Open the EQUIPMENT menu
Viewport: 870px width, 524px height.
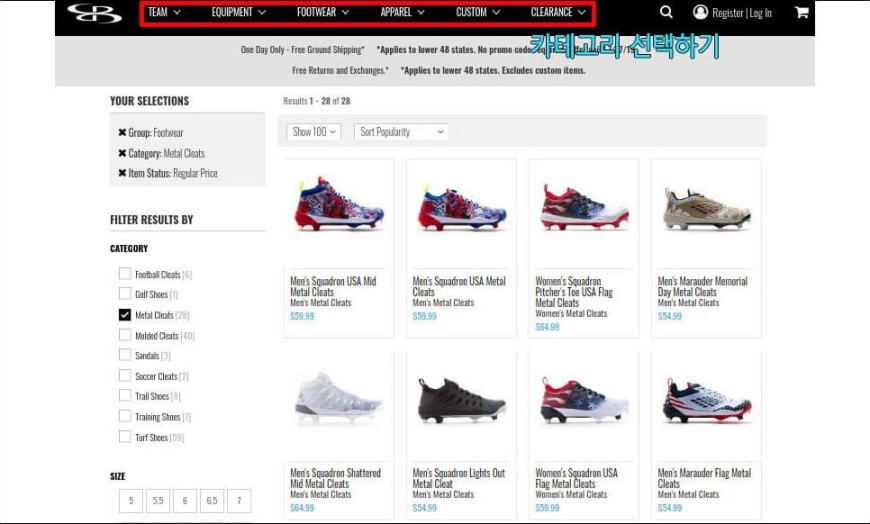[239, 12]
